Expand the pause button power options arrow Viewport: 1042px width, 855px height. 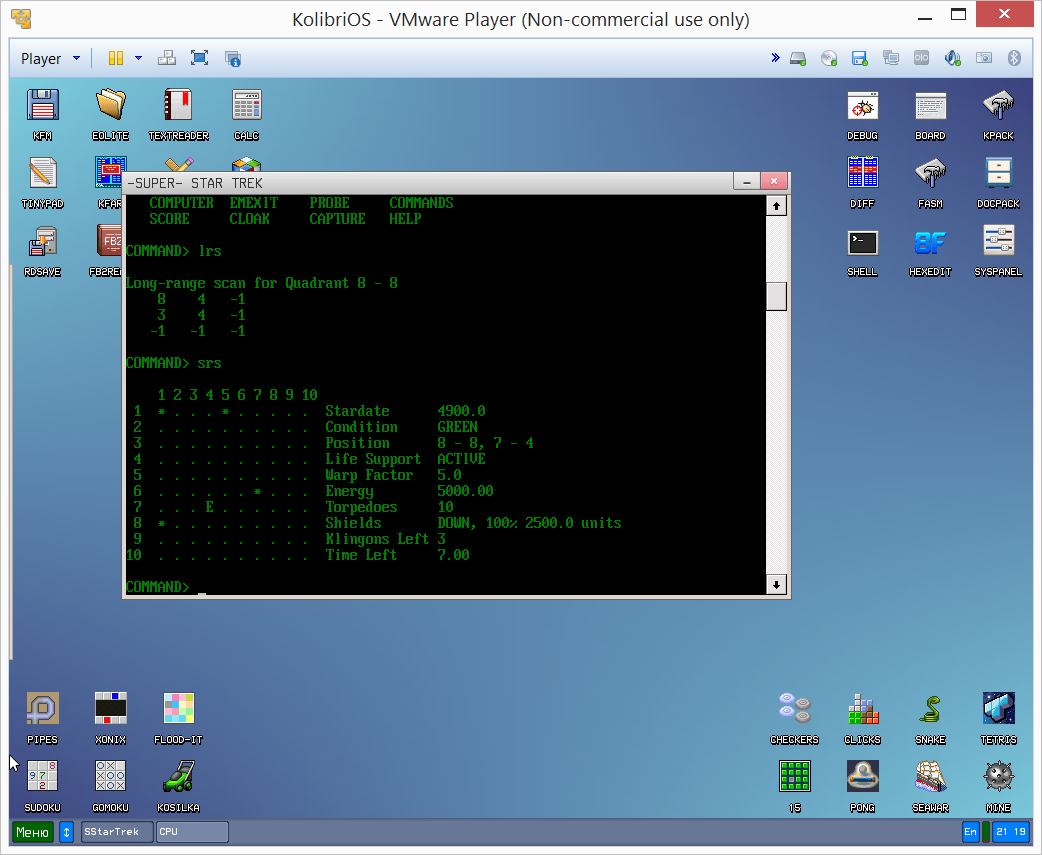(x=138, y=58)
